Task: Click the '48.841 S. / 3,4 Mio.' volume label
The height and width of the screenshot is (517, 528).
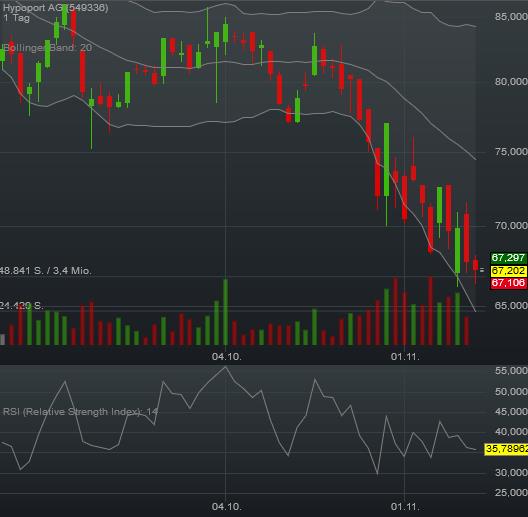Action: click(x=45, y=270)
